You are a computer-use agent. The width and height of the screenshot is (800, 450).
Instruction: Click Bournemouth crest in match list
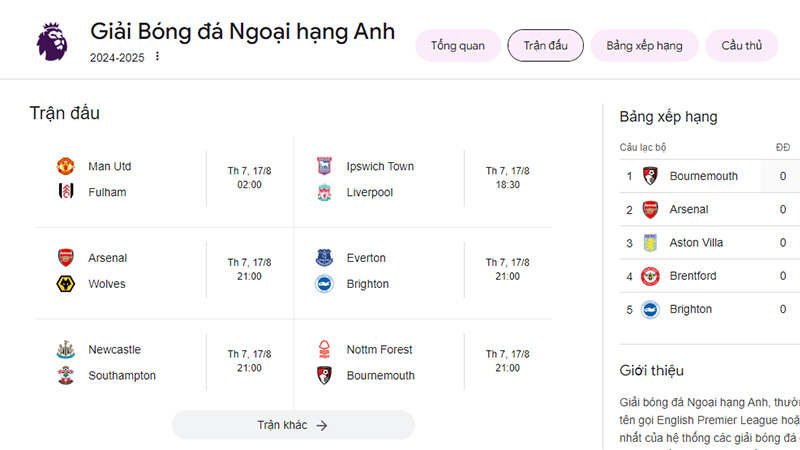point(324,376)
